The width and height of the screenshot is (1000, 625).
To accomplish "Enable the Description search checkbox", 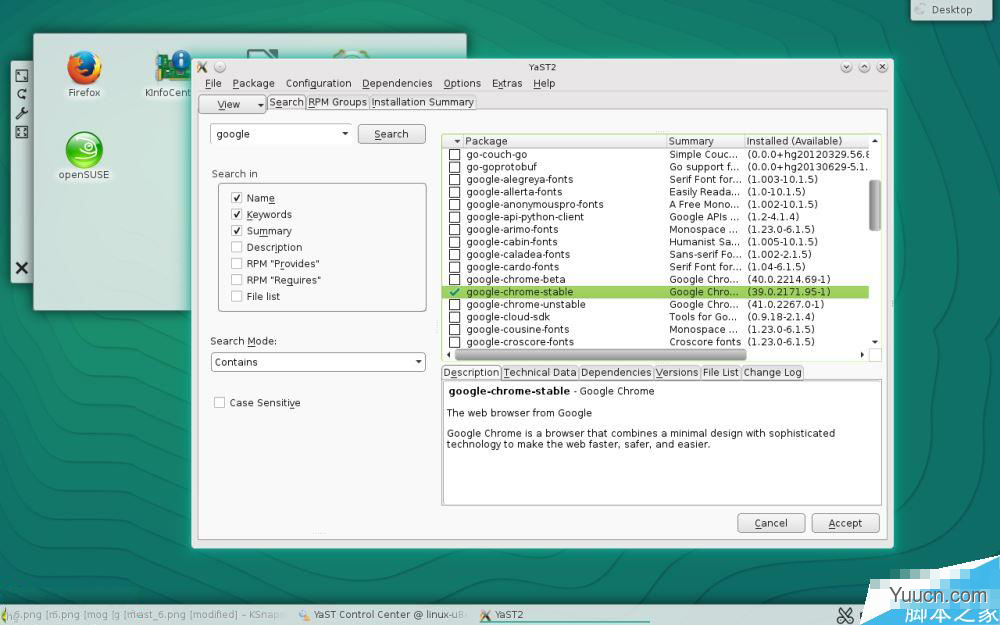I will (237, 247).
